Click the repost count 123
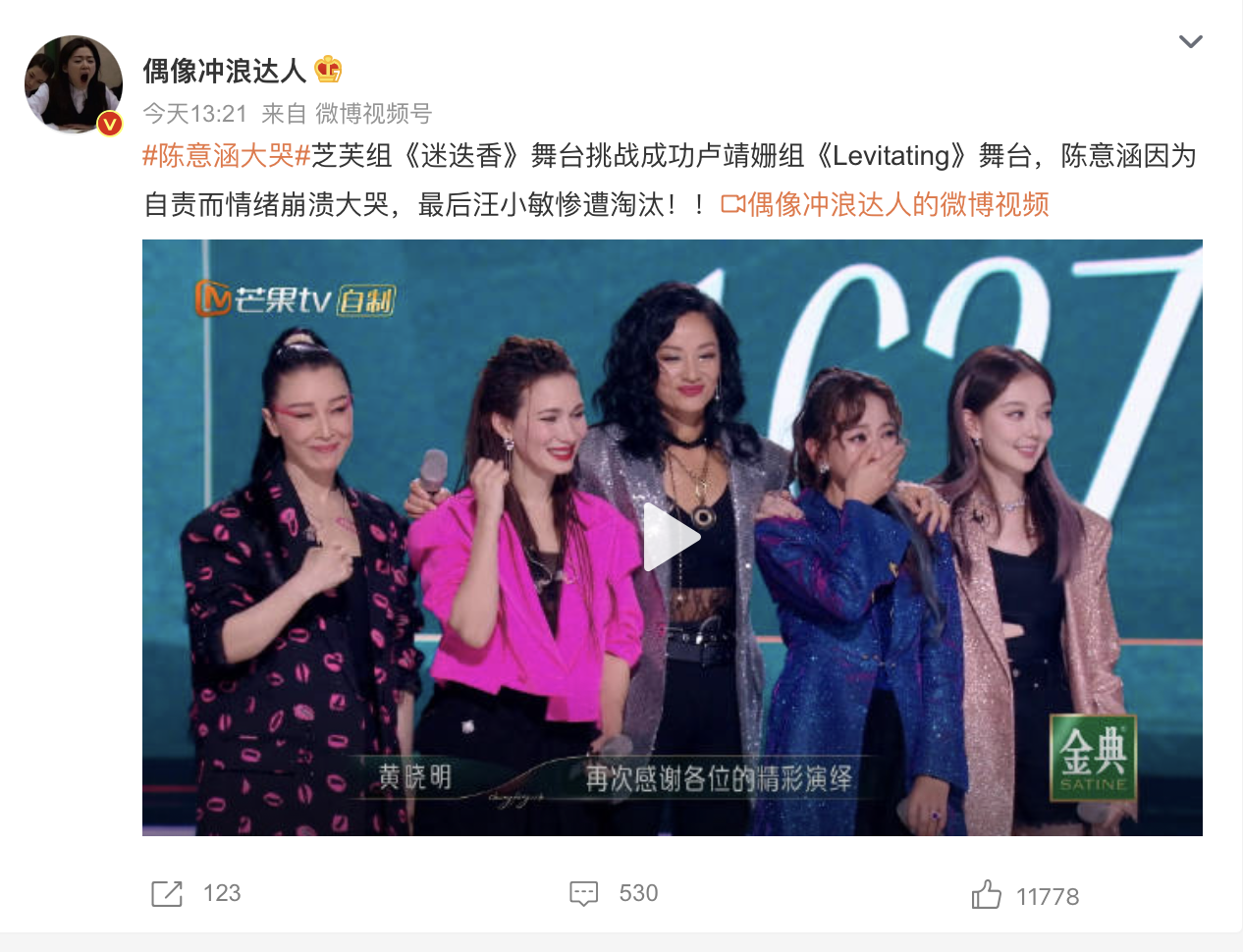1243x952 pixels. [x=222, y=893]
